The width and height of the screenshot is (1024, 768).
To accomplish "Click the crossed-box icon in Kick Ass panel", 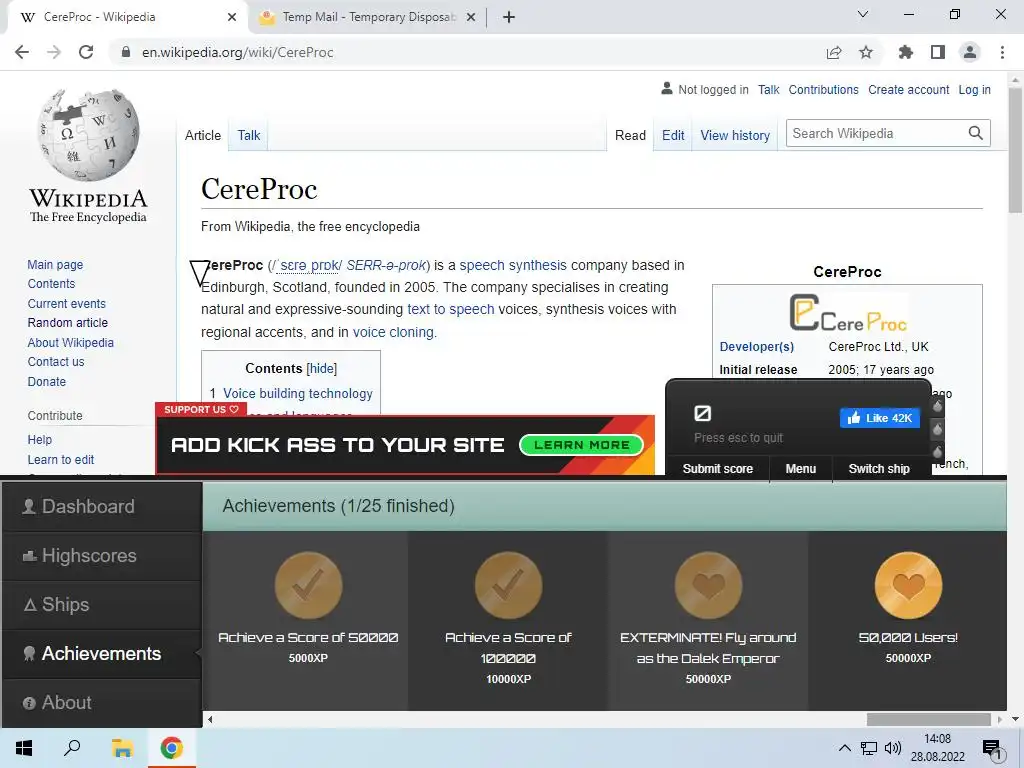I will [x=703, y=413].
